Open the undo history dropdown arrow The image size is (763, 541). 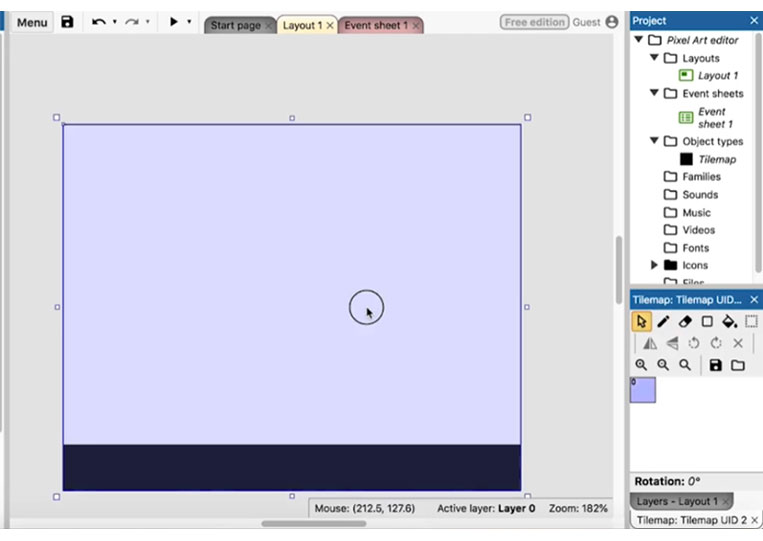pyautogui.click(x=115, y=22)
